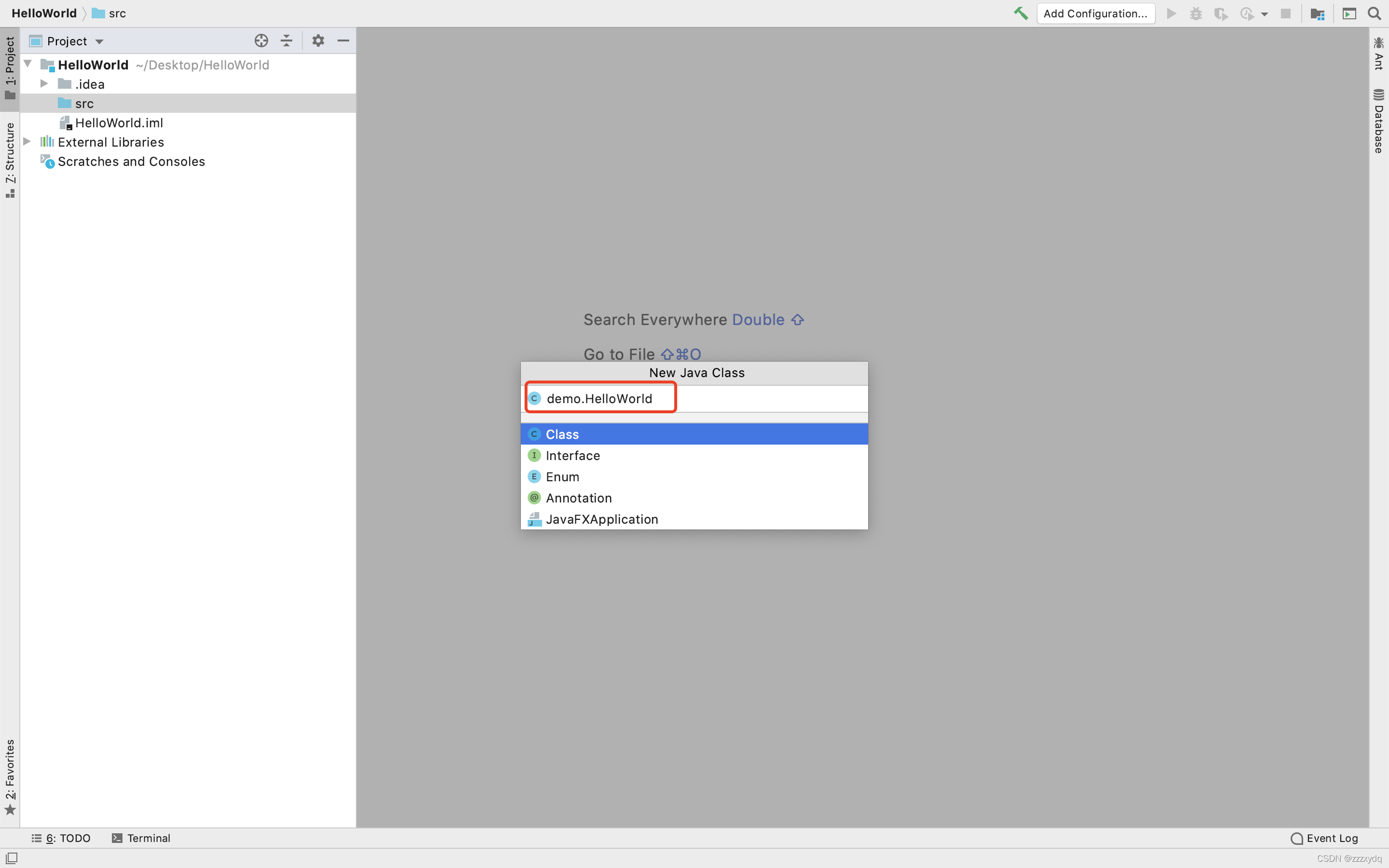Screen dimensions: 1389x868
Task: Open Project Structure via folder icon in toolbar
Action: pyautogui.click(x=1317, y=13)
